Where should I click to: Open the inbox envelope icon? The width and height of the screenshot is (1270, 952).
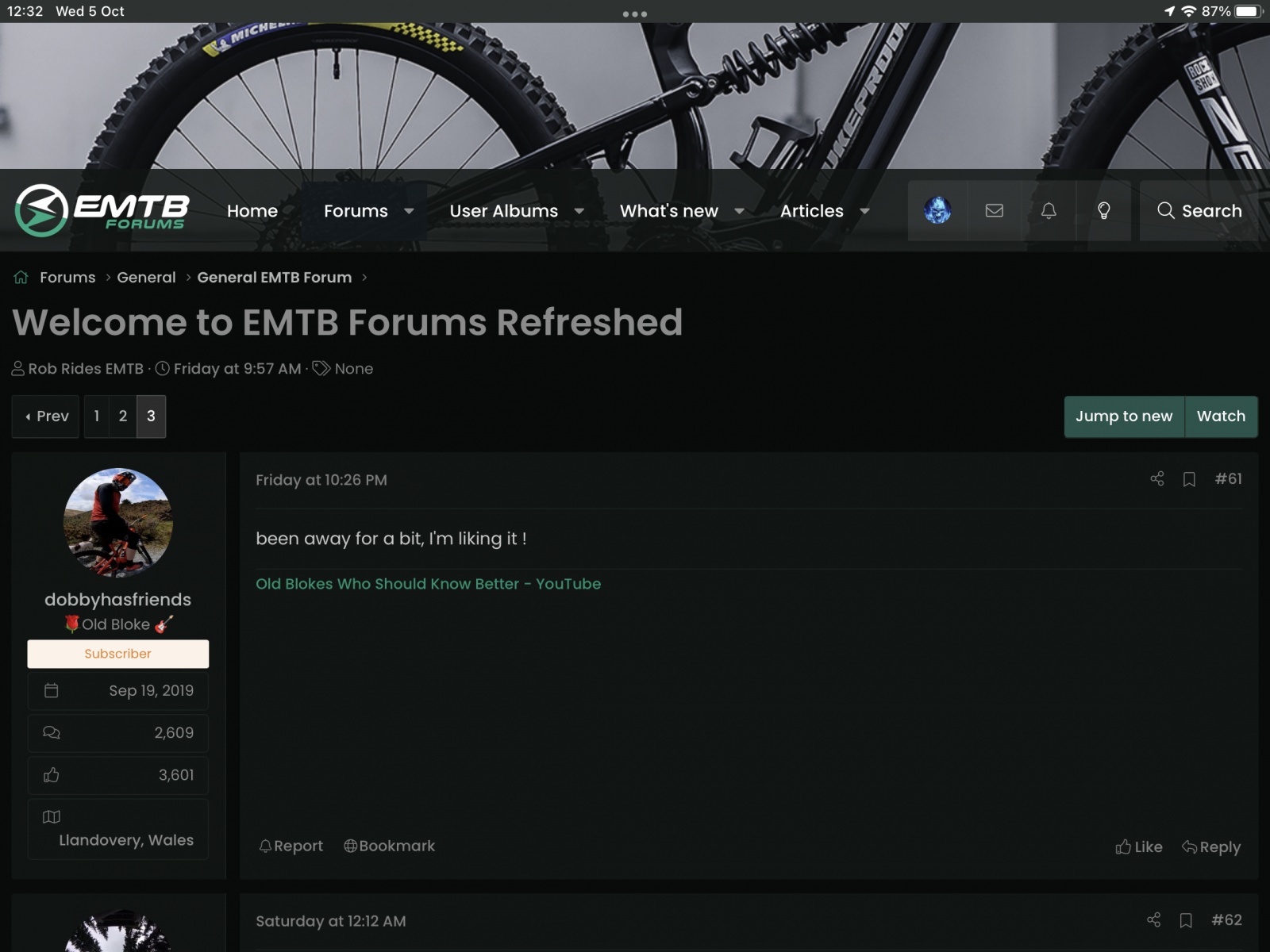[x=993, y=210]
